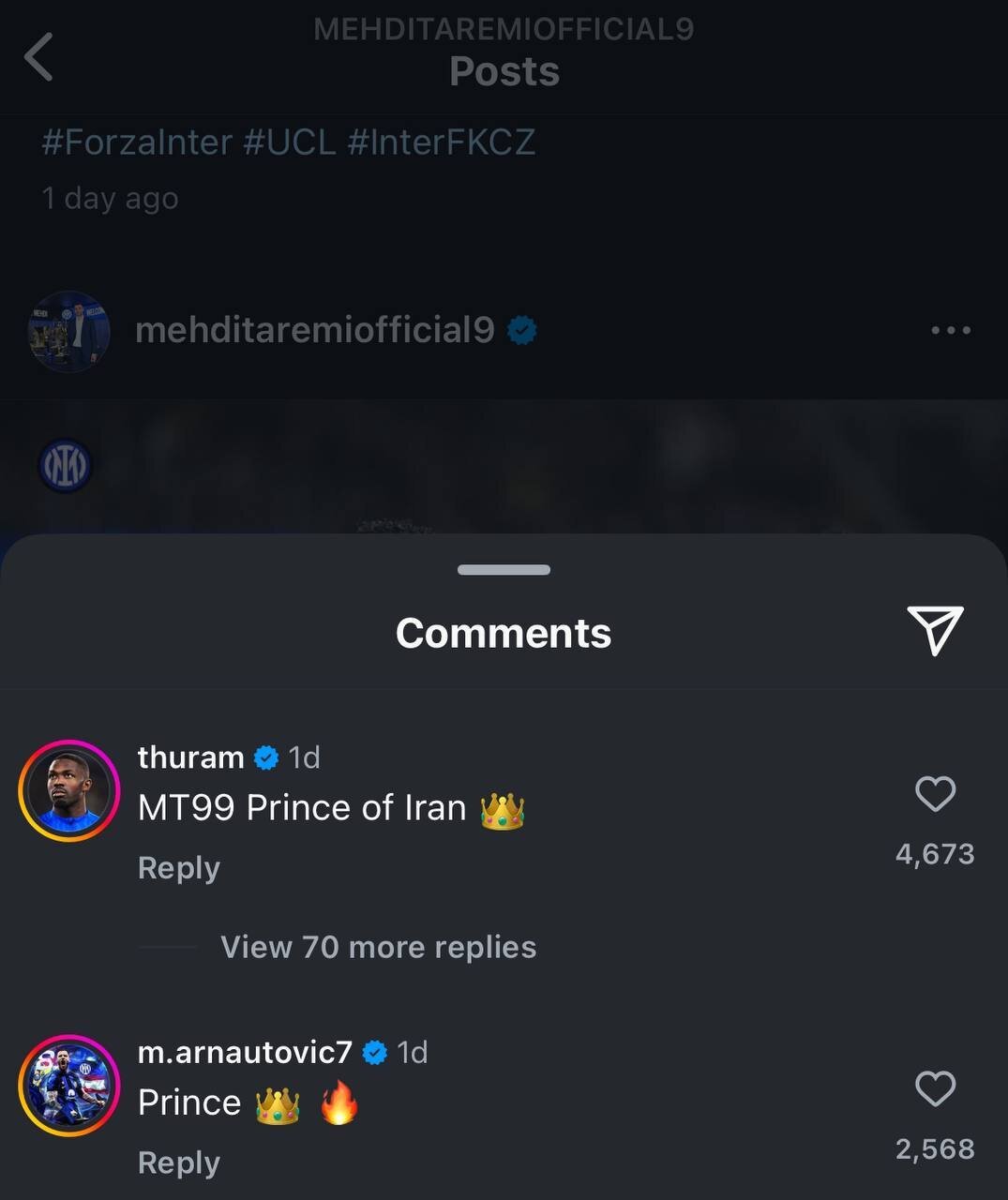Expand View 70 more replies
This screenshot has height=1200, width=1008.
click(x=378, y=947)
